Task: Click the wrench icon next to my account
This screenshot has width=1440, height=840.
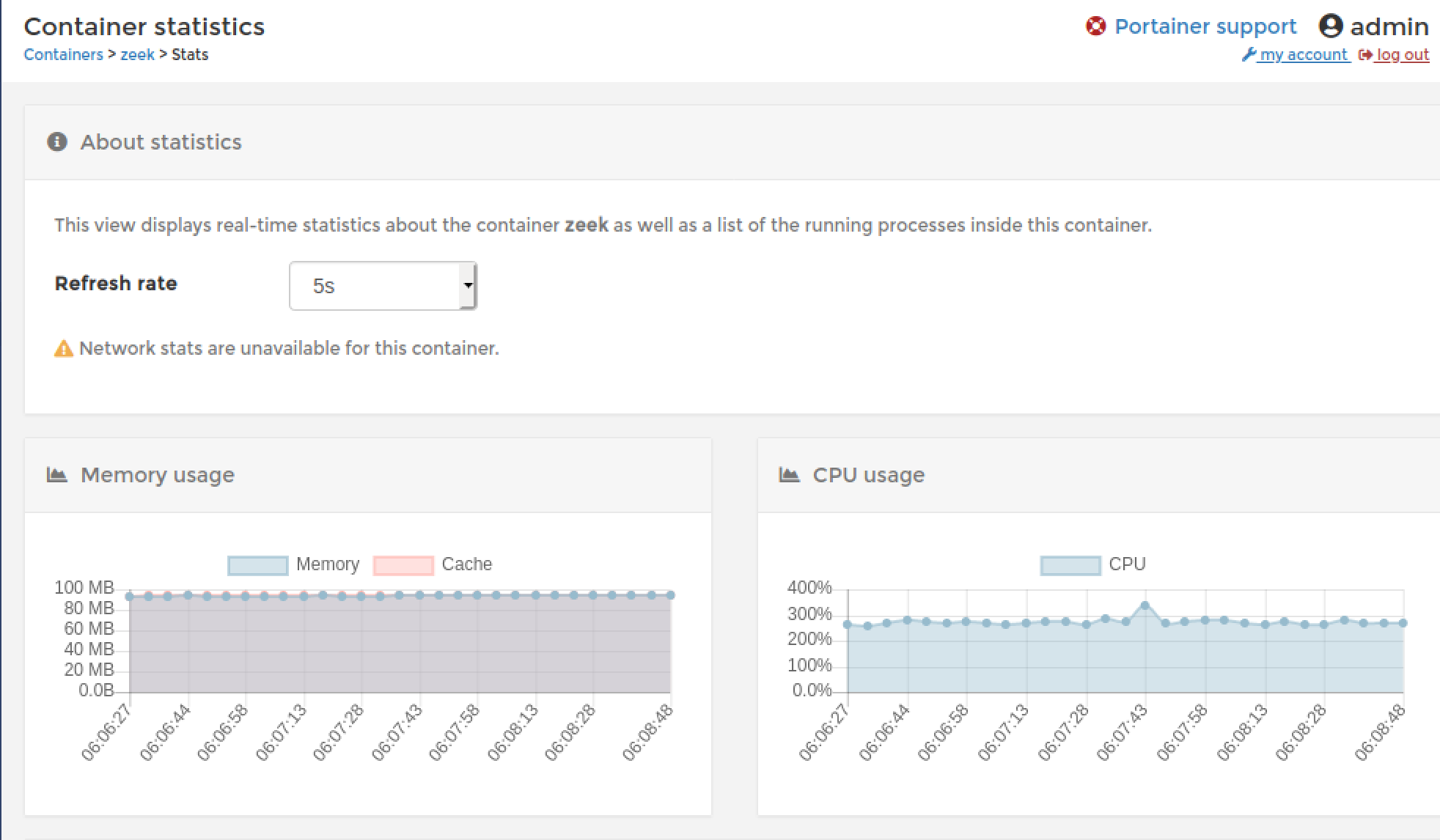Action: pyautogui.click(x=1249, y=54)
